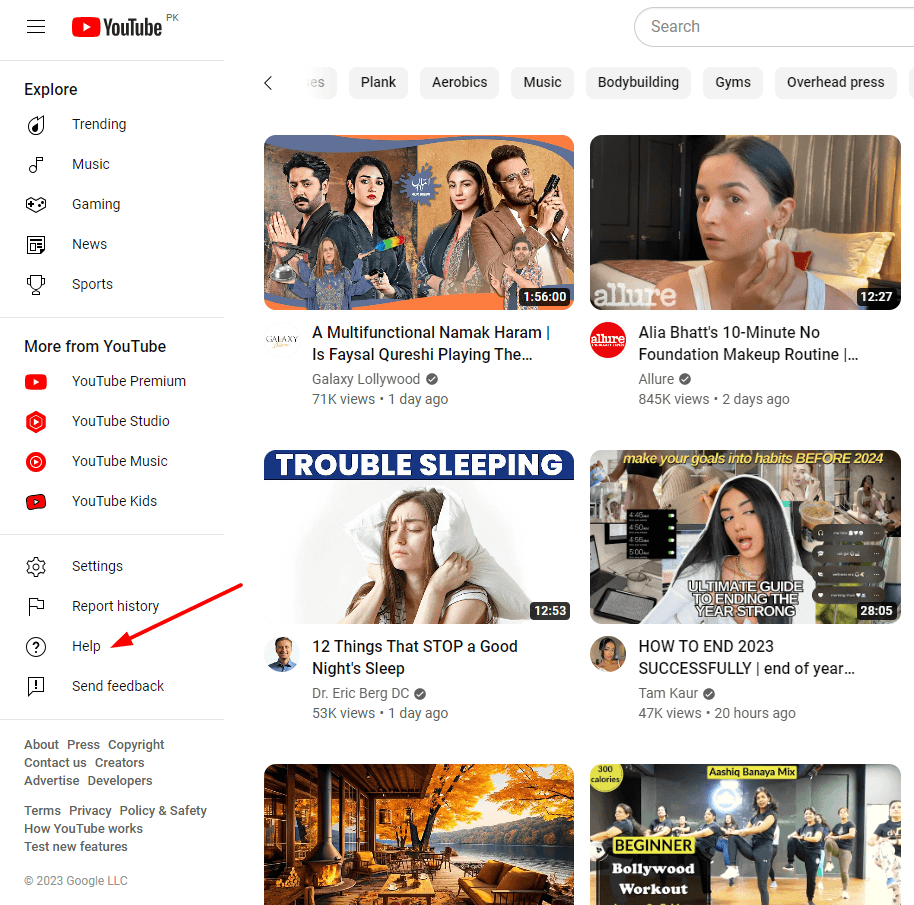Click the Copyright footer link

[136, 745]
